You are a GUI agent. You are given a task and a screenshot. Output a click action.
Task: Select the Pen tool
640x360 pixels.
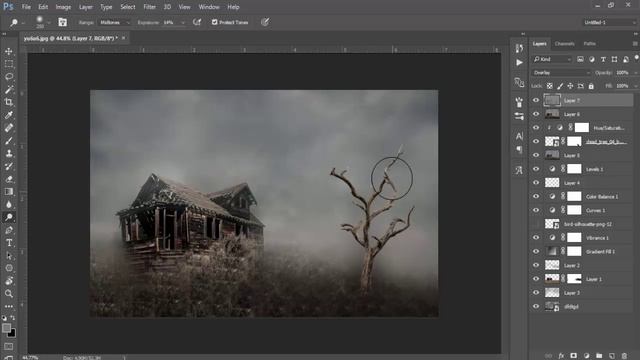(9, 230)
